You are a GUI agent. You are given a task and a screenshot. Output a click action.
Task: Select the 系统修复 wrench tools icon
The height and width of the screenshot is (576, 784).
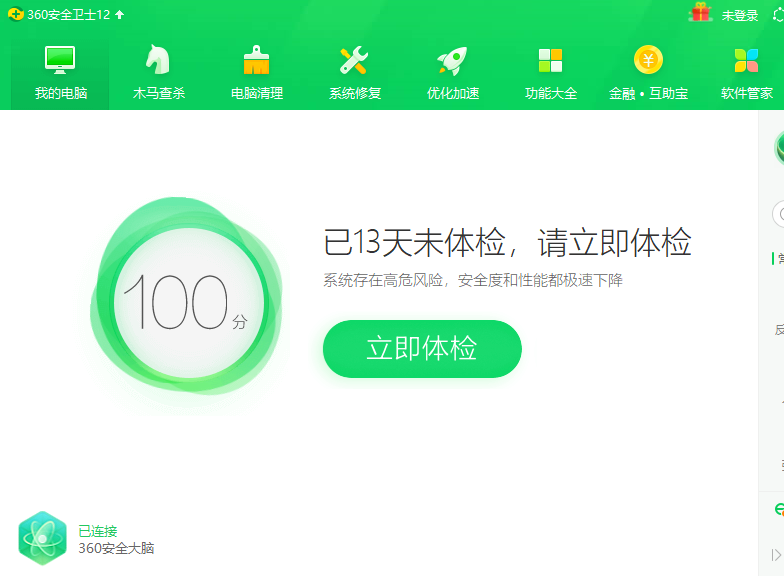[354, 60]
